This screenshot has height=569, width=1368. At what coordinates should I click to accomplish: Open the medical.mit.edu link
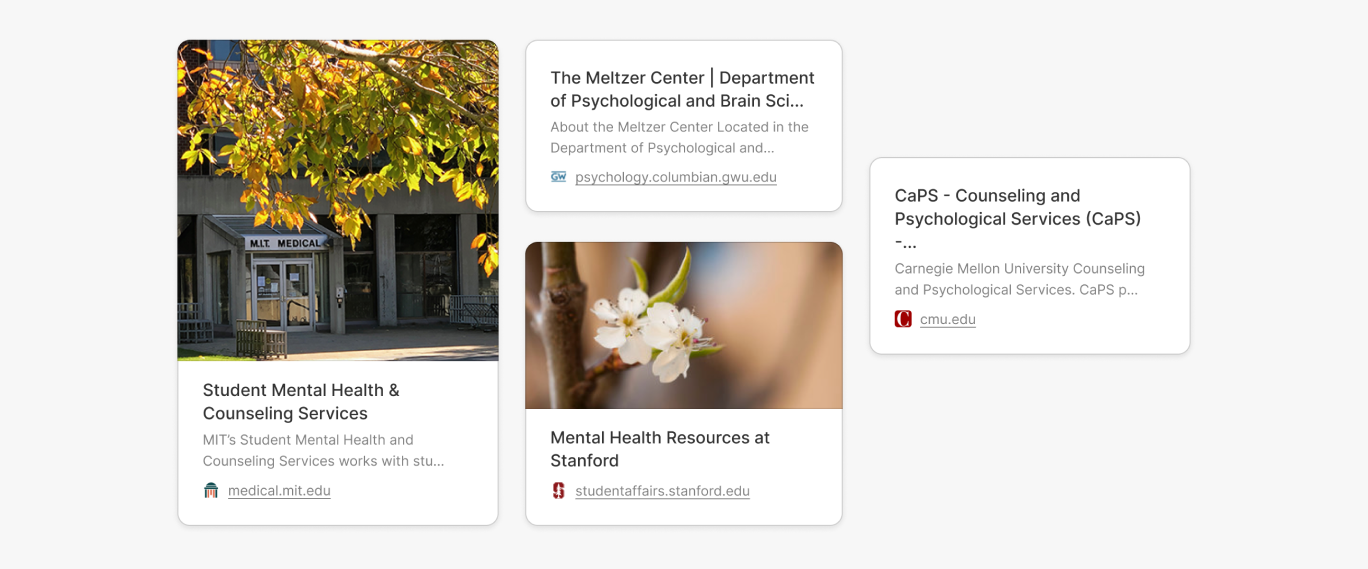click(x=279, y=491)
